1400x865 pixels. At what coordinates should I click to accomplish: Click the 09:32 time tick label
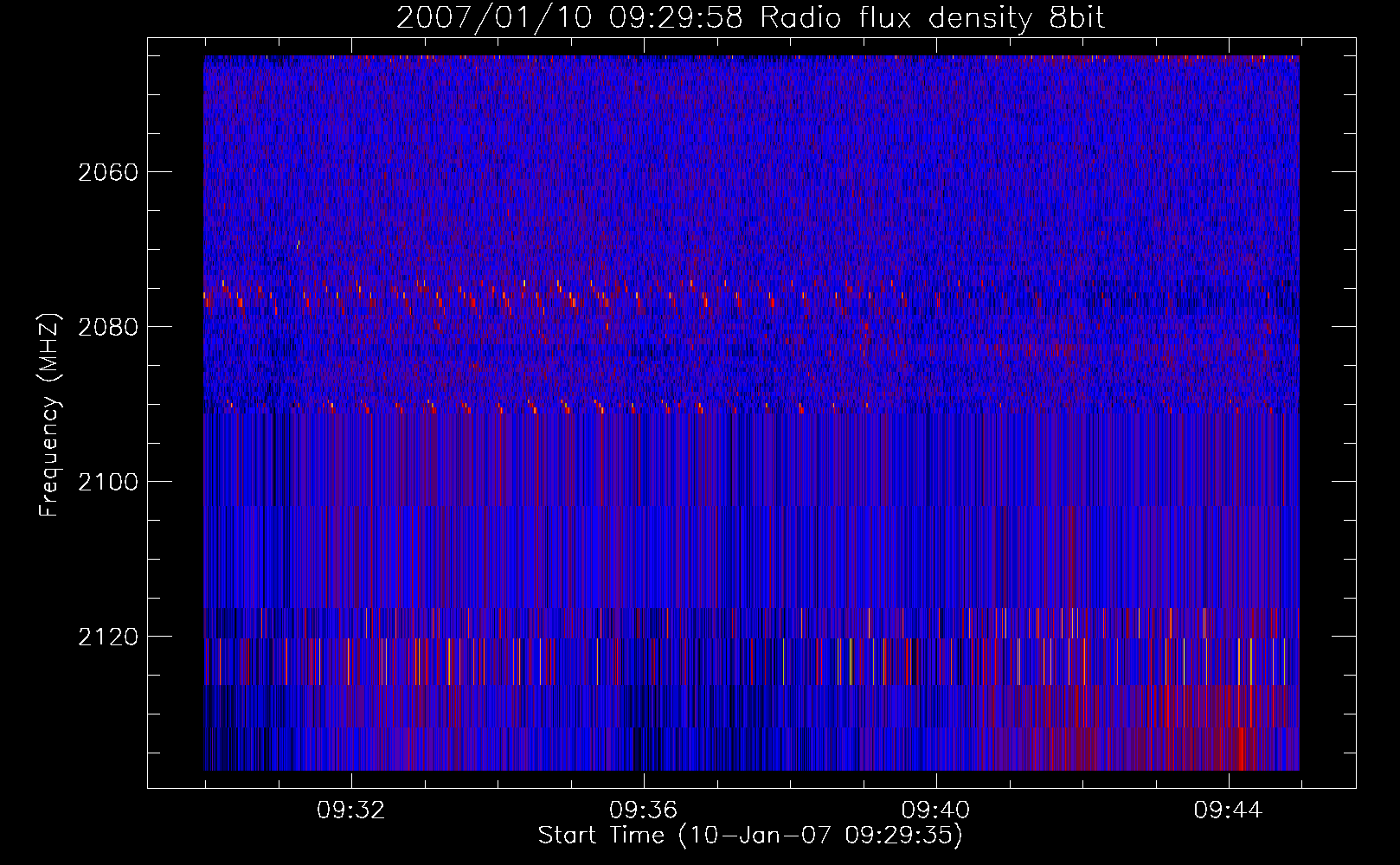351,811
